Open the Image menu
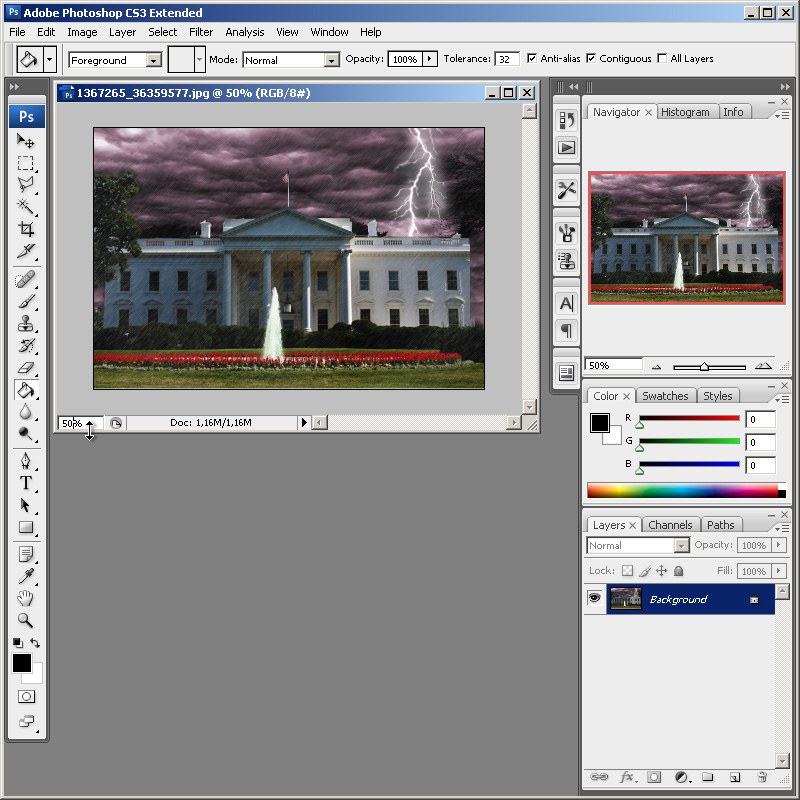The width and height of the screenshot is (800, 800). (x=82, y=32)
